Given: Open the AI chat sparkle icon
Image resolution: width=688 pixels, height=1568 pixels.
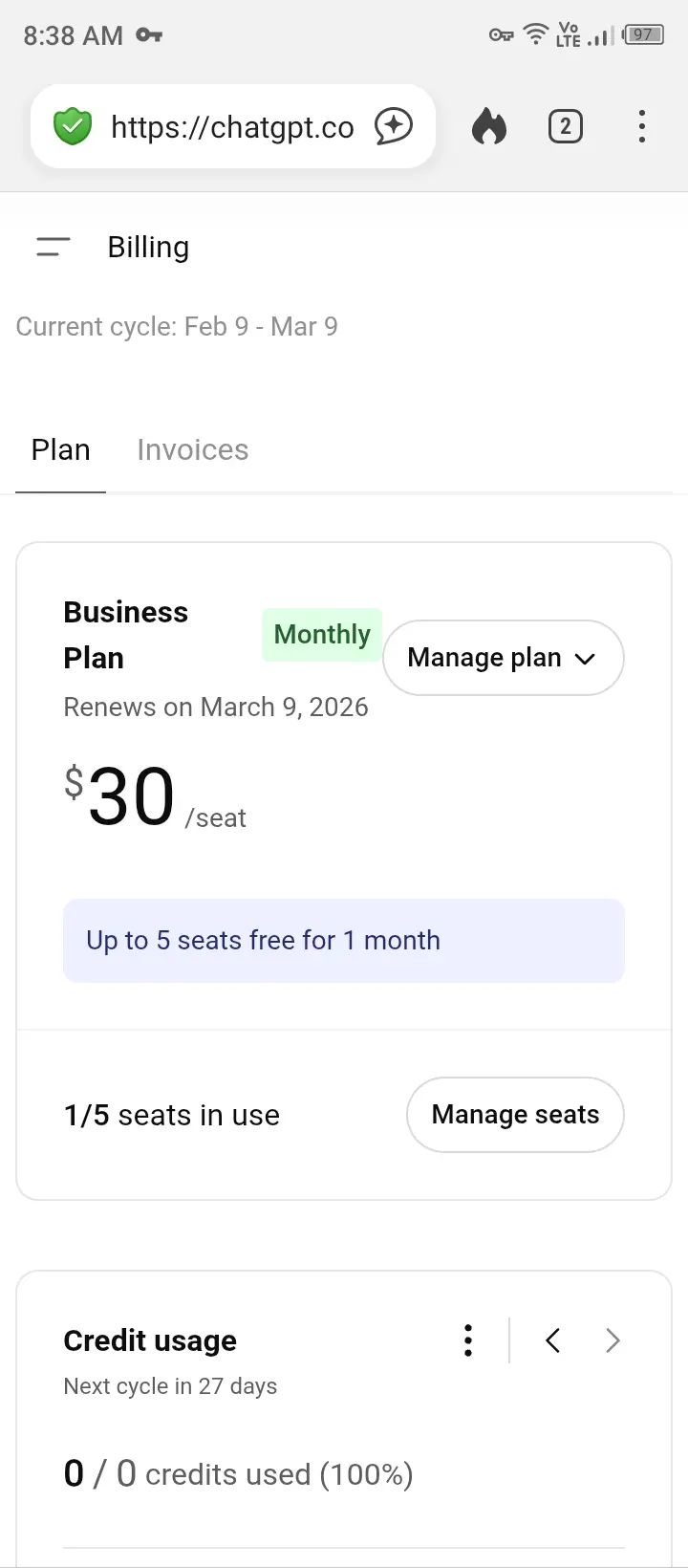Looking at the screenshot, I should click(x=394, y=126).
